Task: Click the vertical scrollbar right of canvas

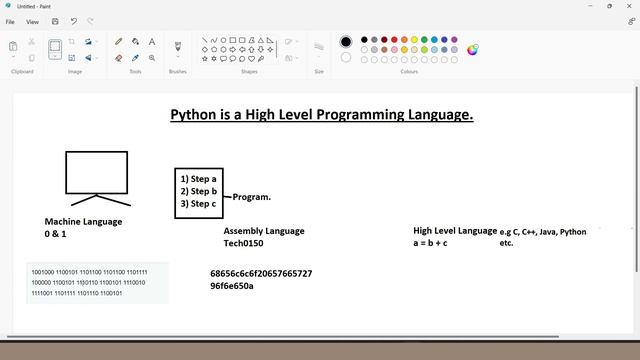Action: [x=636, y=179]
